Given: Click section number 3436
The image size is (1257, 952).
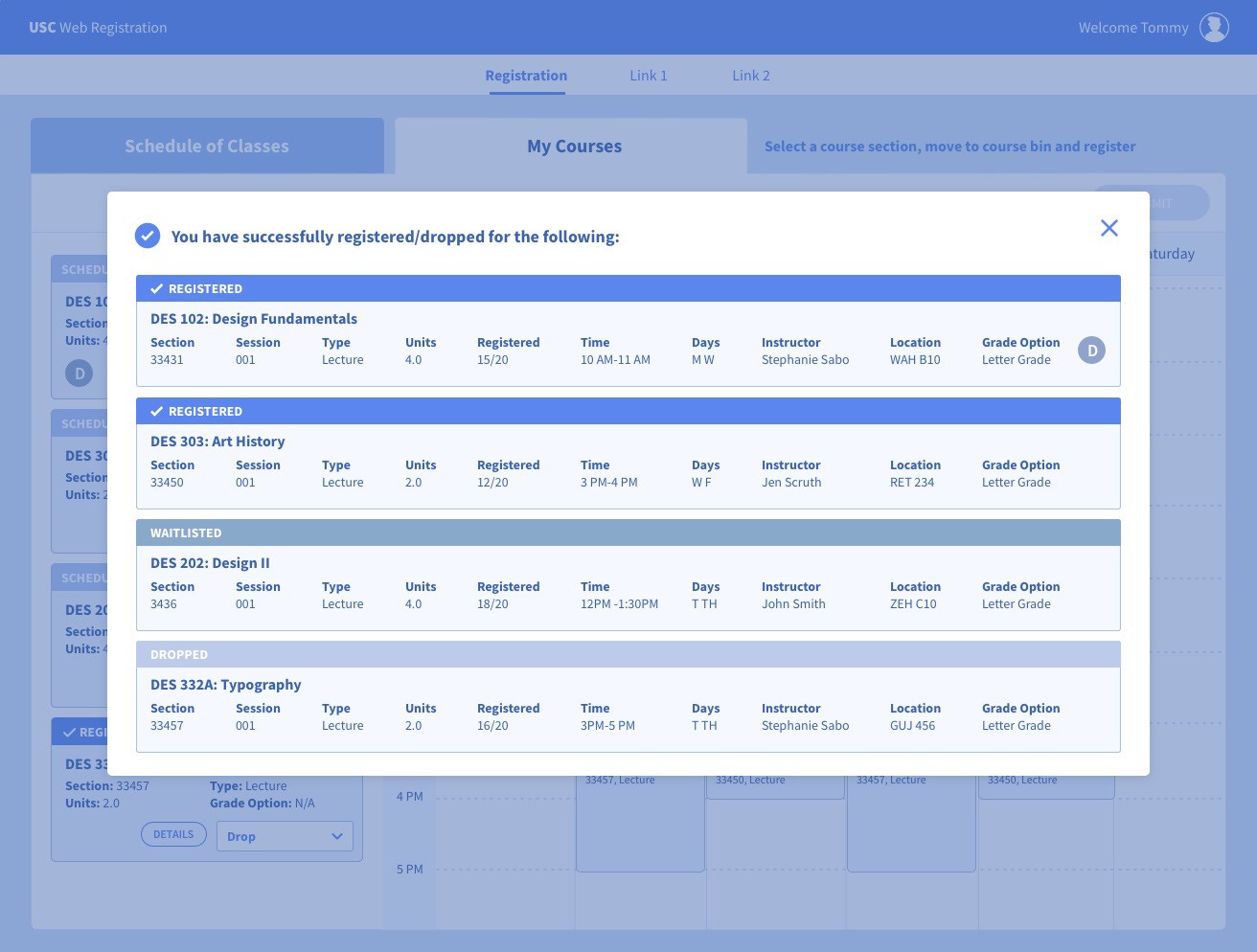Looking at the screenshot, I should point(164,604).
